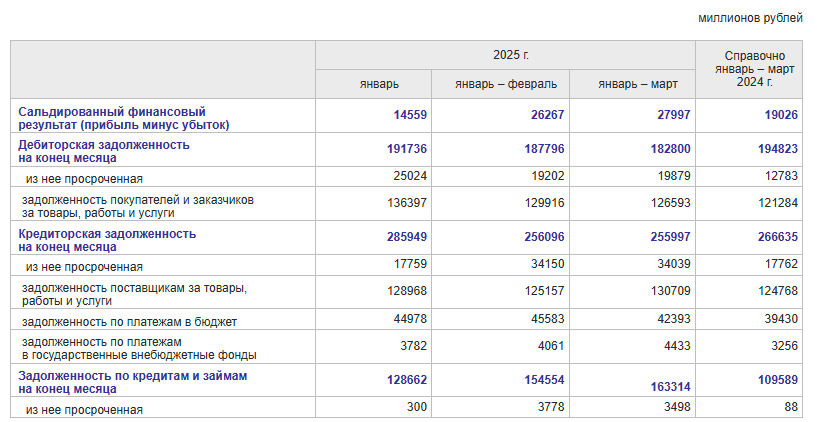The image size is (819, 422).
Task: Select the cell with value 14559
Action: tap(410, 115)
